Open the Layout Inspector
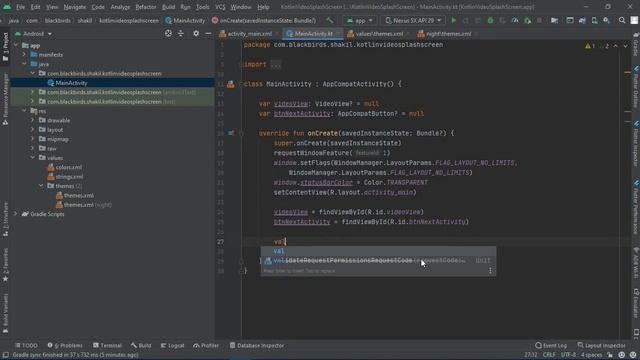The width and height of the screenshot is (640, 360). point(602,345)
